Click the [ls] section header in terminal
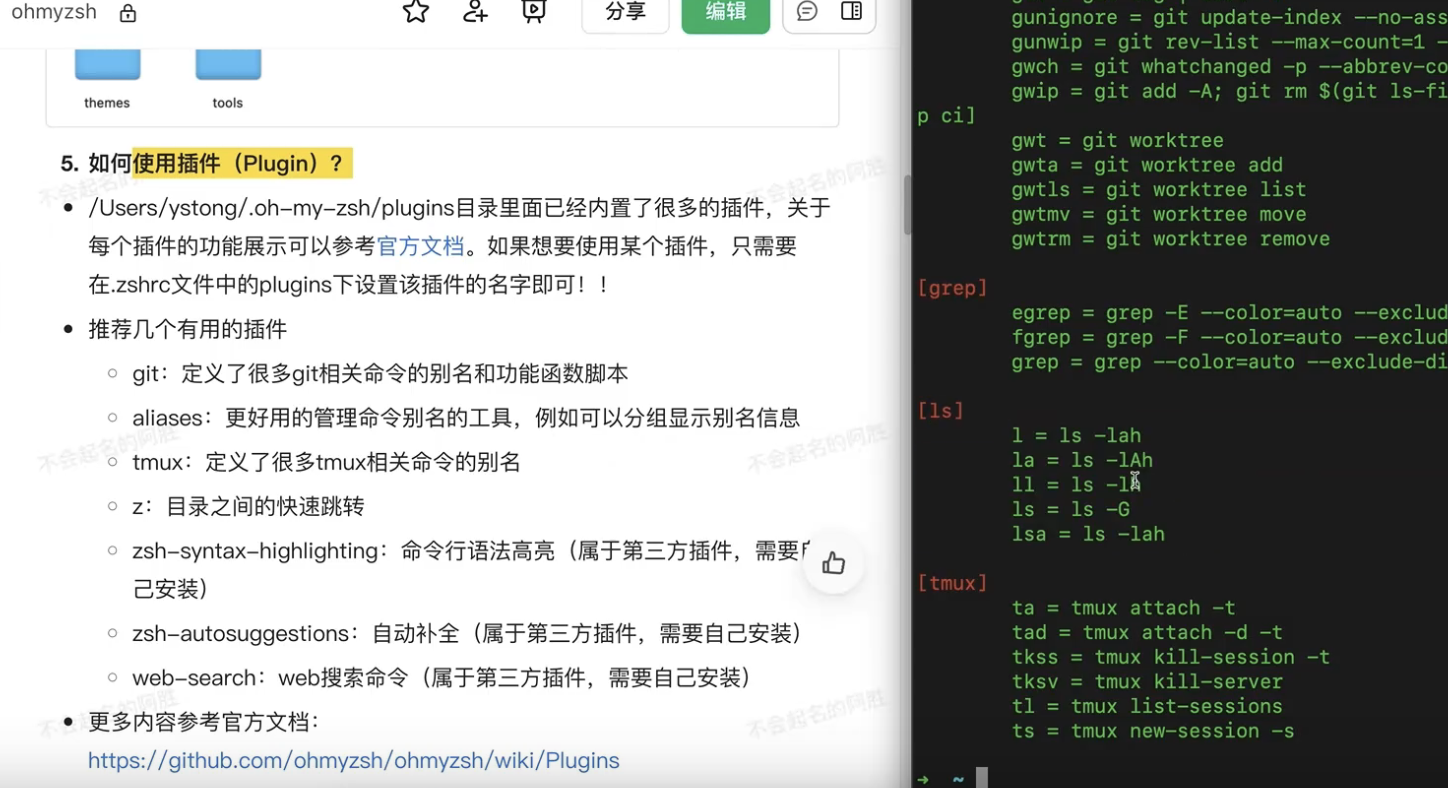 (940, 411)
